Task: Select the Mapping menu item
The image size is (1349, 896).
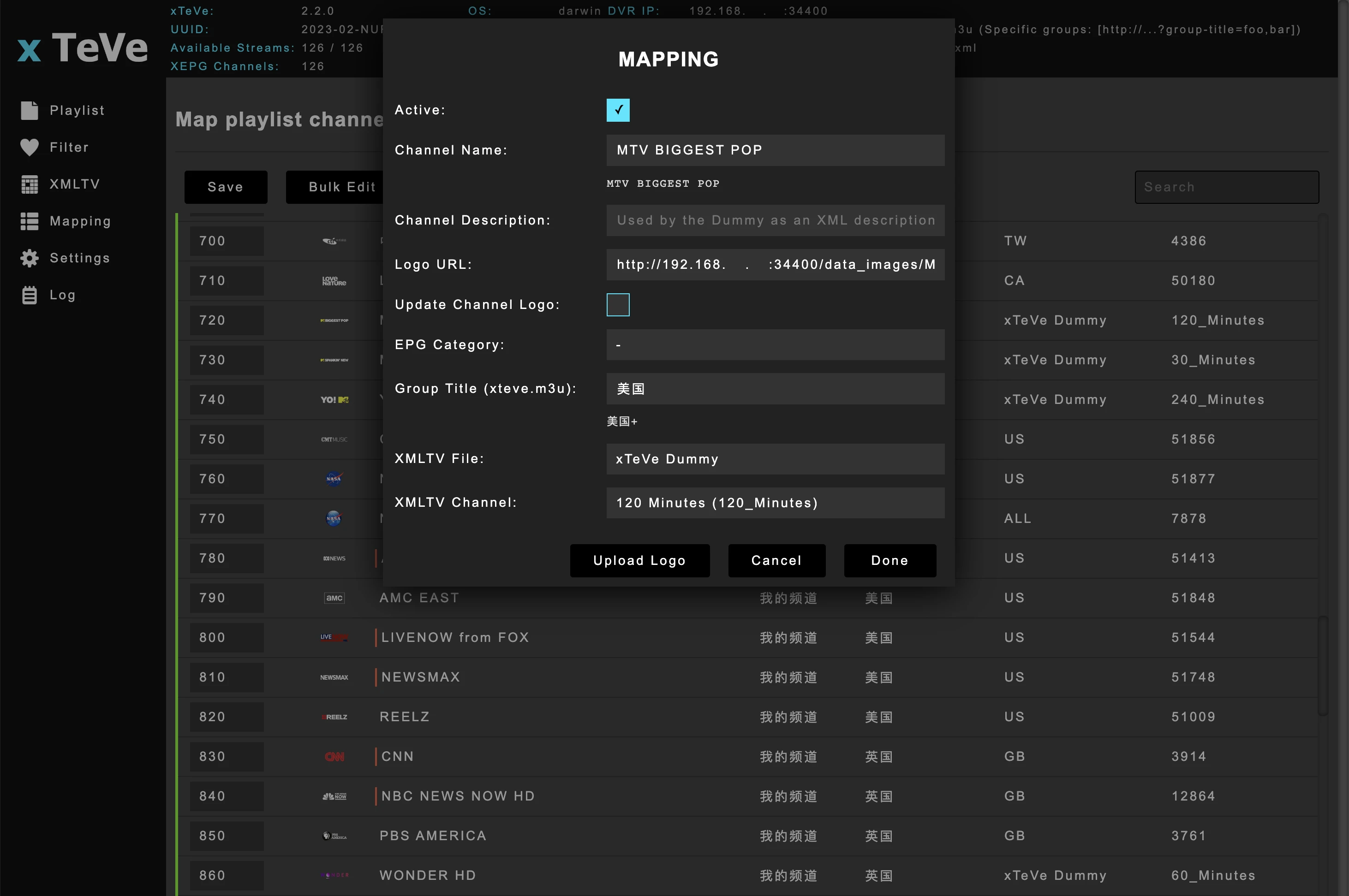Action: click(x=80, y=220)
